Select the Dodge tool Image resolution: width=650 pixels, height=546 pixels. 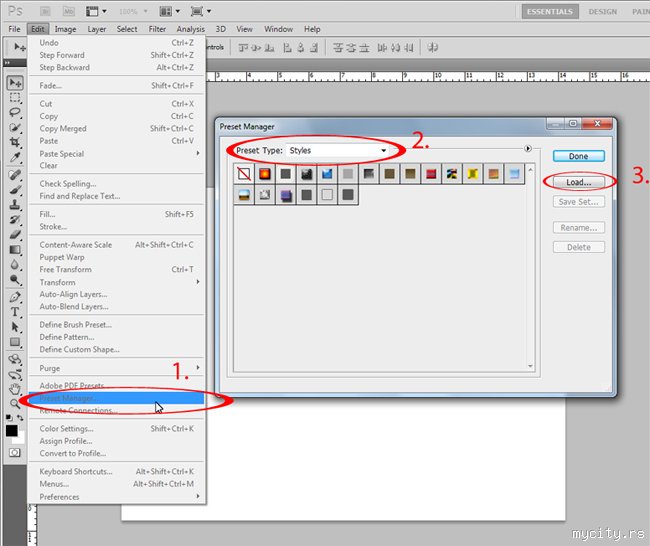[x=15, y=279]
